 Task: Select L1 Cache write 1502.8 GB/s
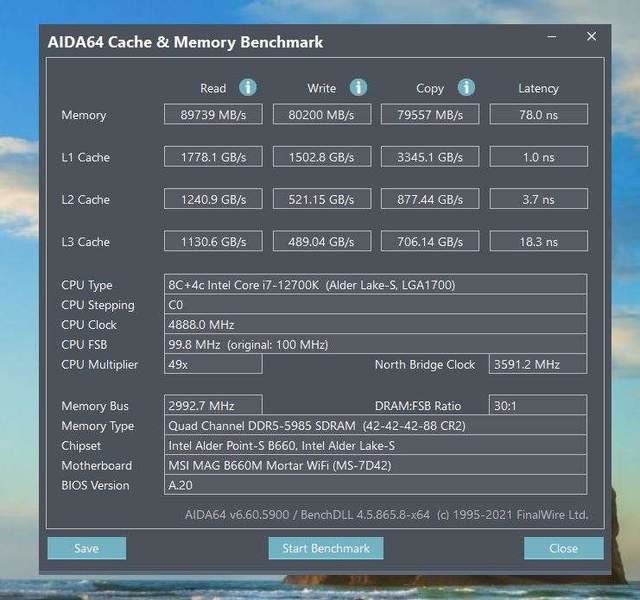coord(322,157)
